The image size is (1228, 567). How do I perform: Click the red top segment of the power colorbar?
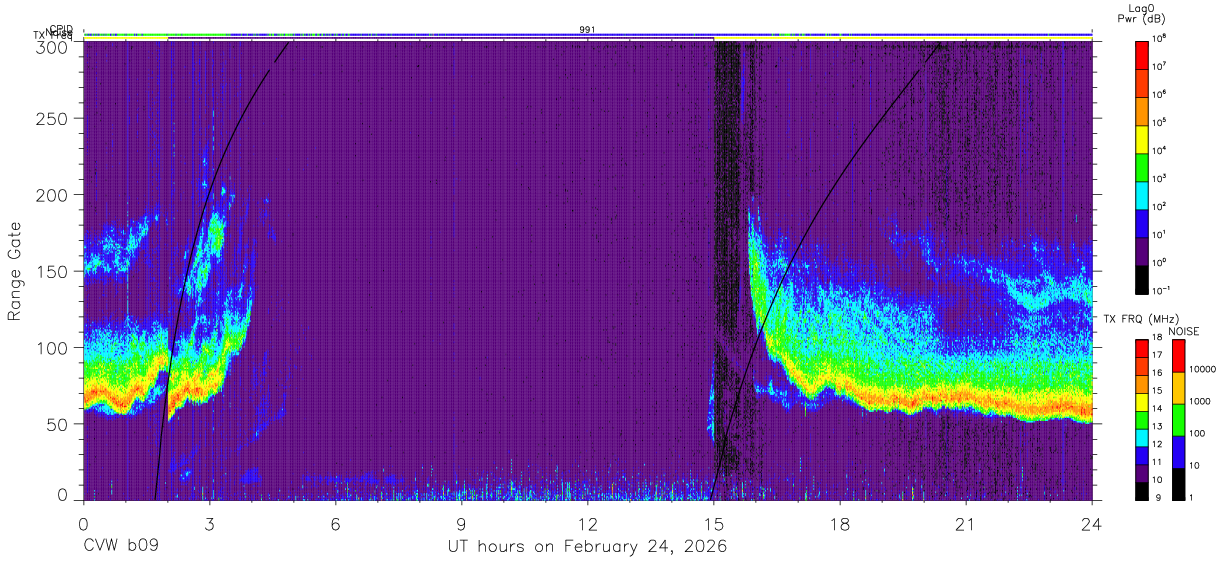[1142, 54]
